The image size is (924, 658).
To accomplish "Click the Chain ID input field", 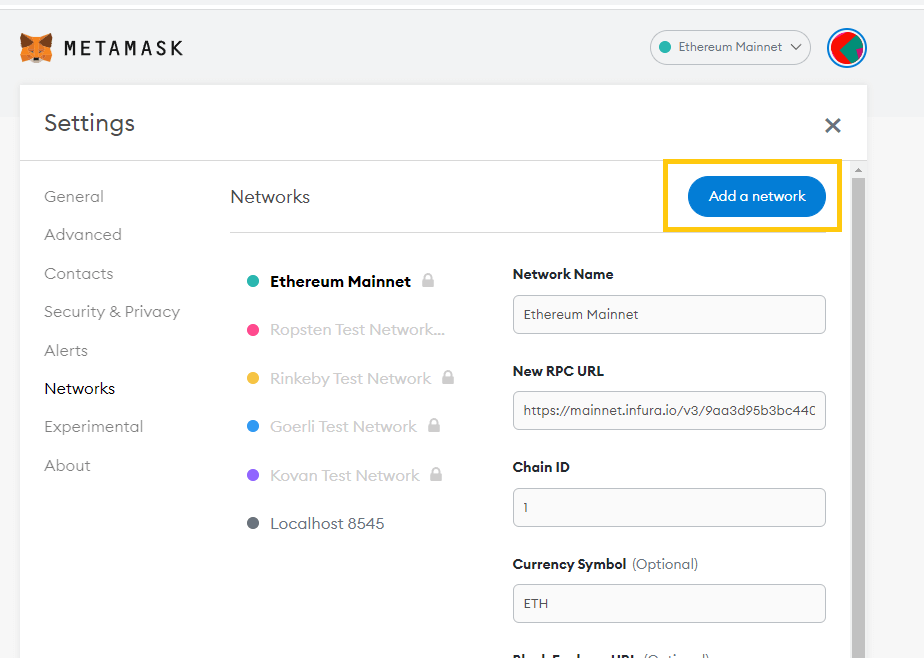I will [669, 507].
